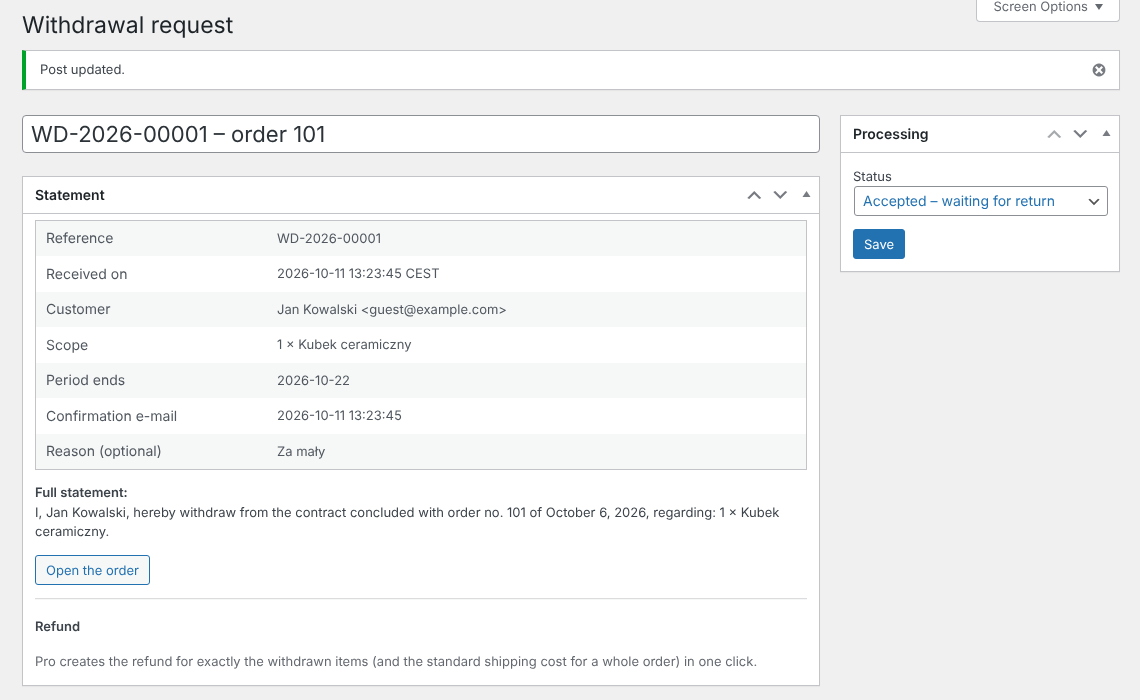Select reference value WD-2026-00001 in table
The image size is (1140, 700).
[x=329, y=238]
